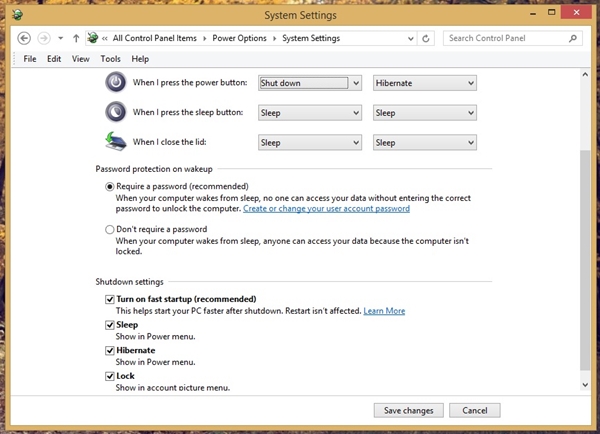The height and width of the screenshot is (434, 600).
Task: Open the View menu
Action: pos(80,59)
